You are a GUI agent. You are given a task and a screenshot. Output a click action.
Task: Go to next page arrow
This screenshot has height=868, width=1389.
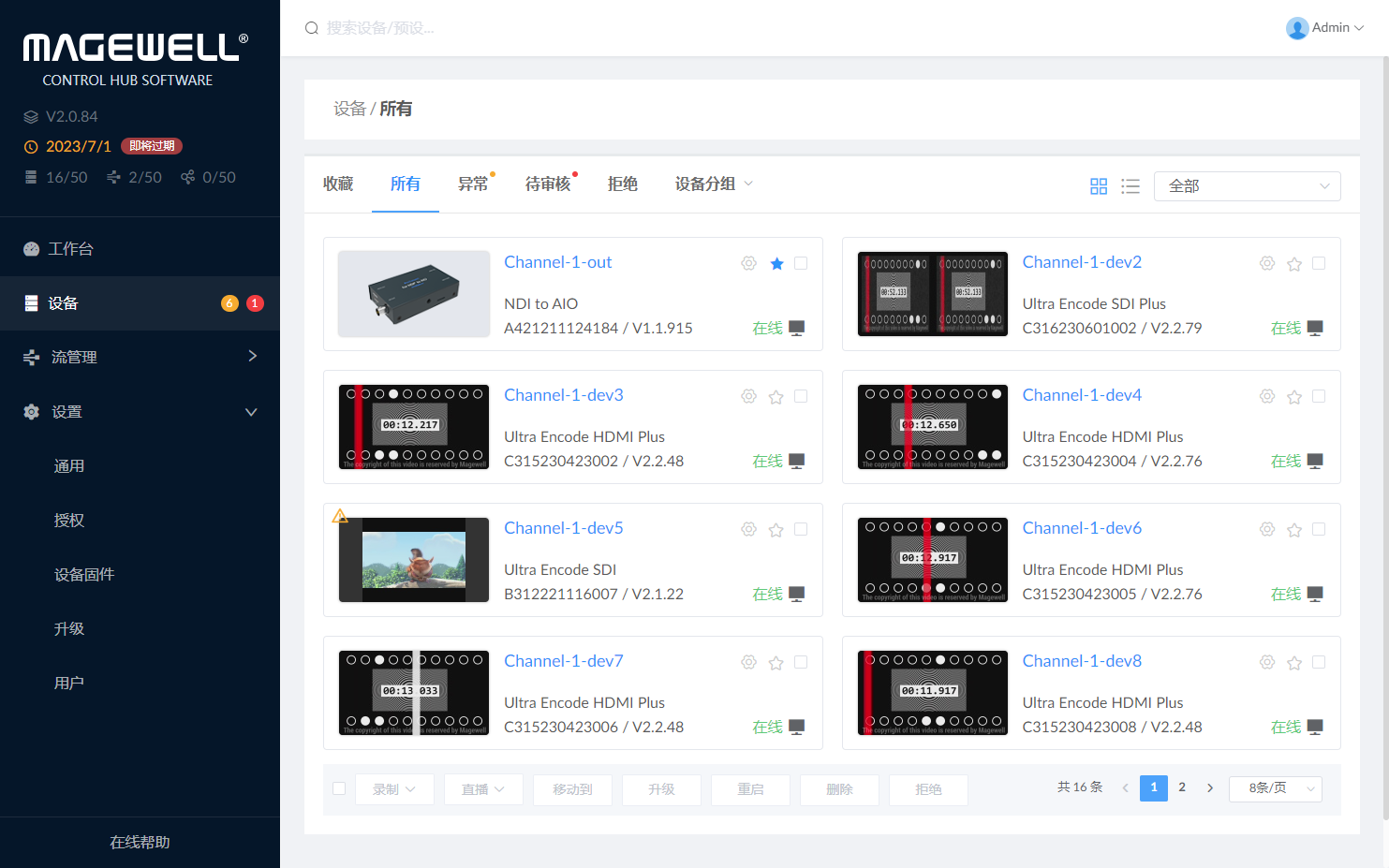[x=1210, y=788]
